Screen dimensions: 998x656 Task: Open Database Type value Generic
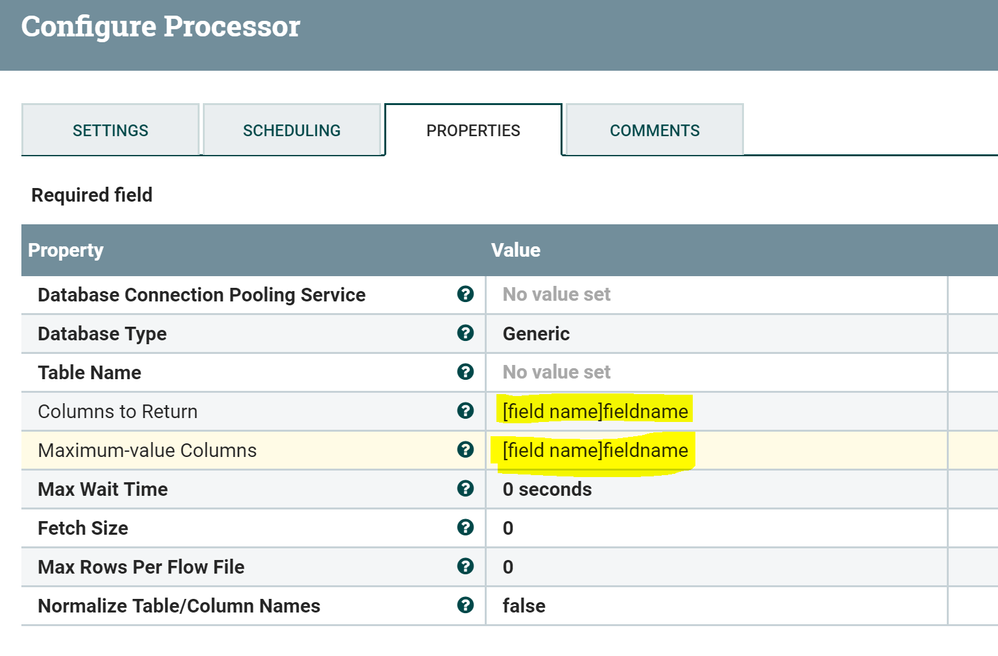[537, 333]
